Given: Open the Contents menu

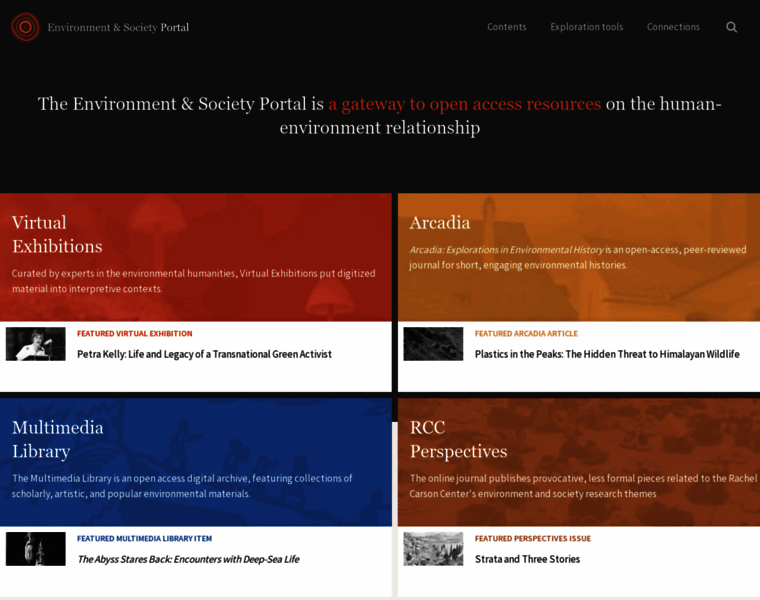Looking at the screenshot, I should coord(507,27).
